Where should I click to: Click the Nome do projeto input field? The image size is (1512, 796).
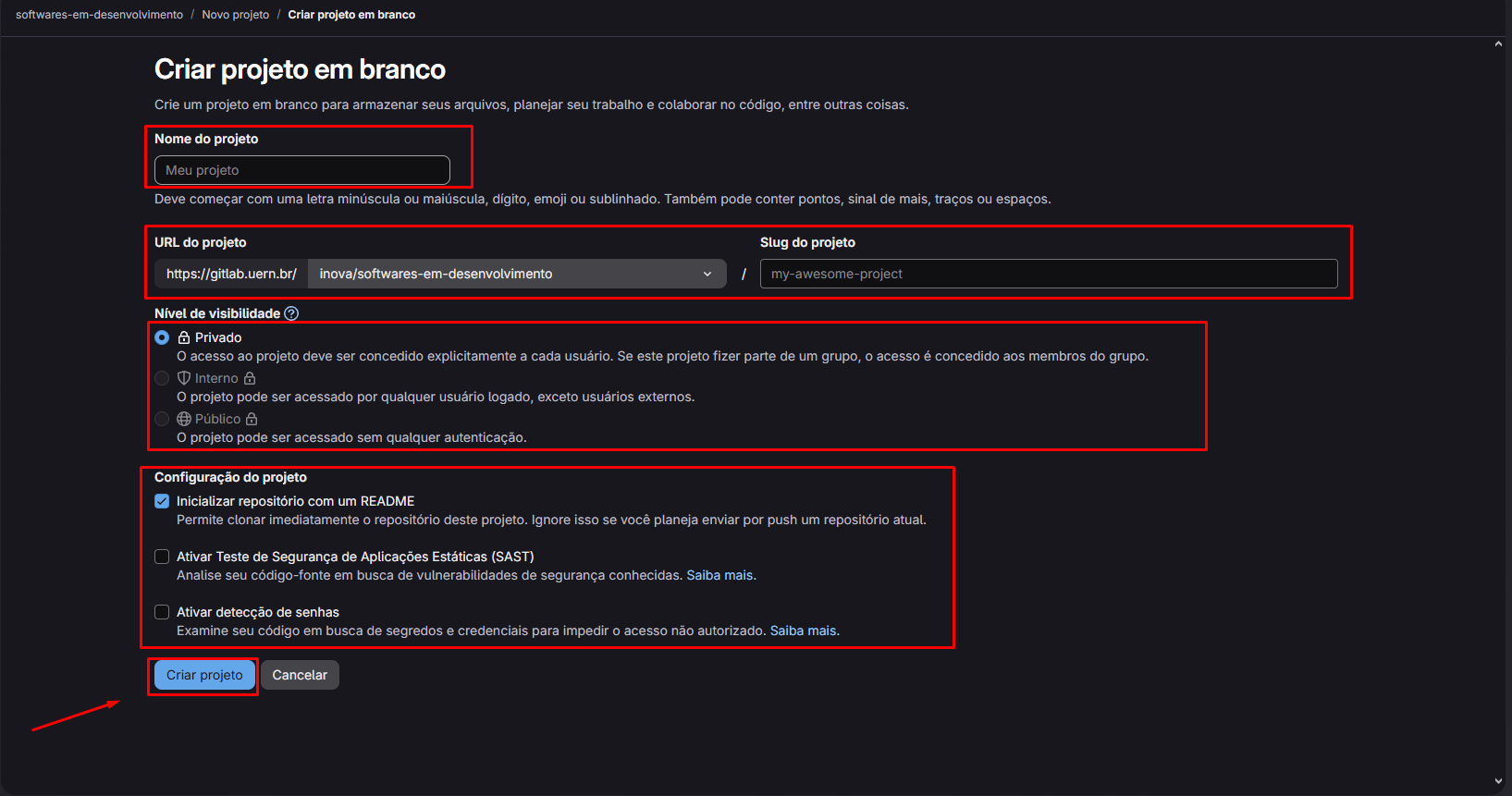302,170
